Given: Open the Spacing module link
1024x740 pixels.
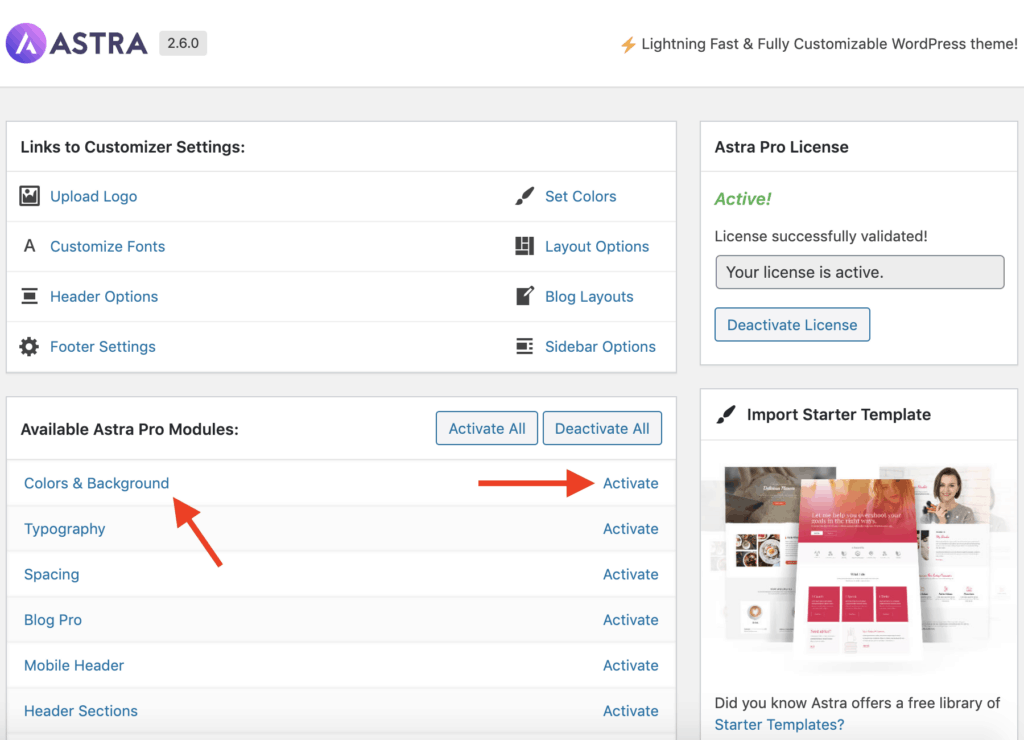Looking at the screenshot, I should click(x=52, y=575).
